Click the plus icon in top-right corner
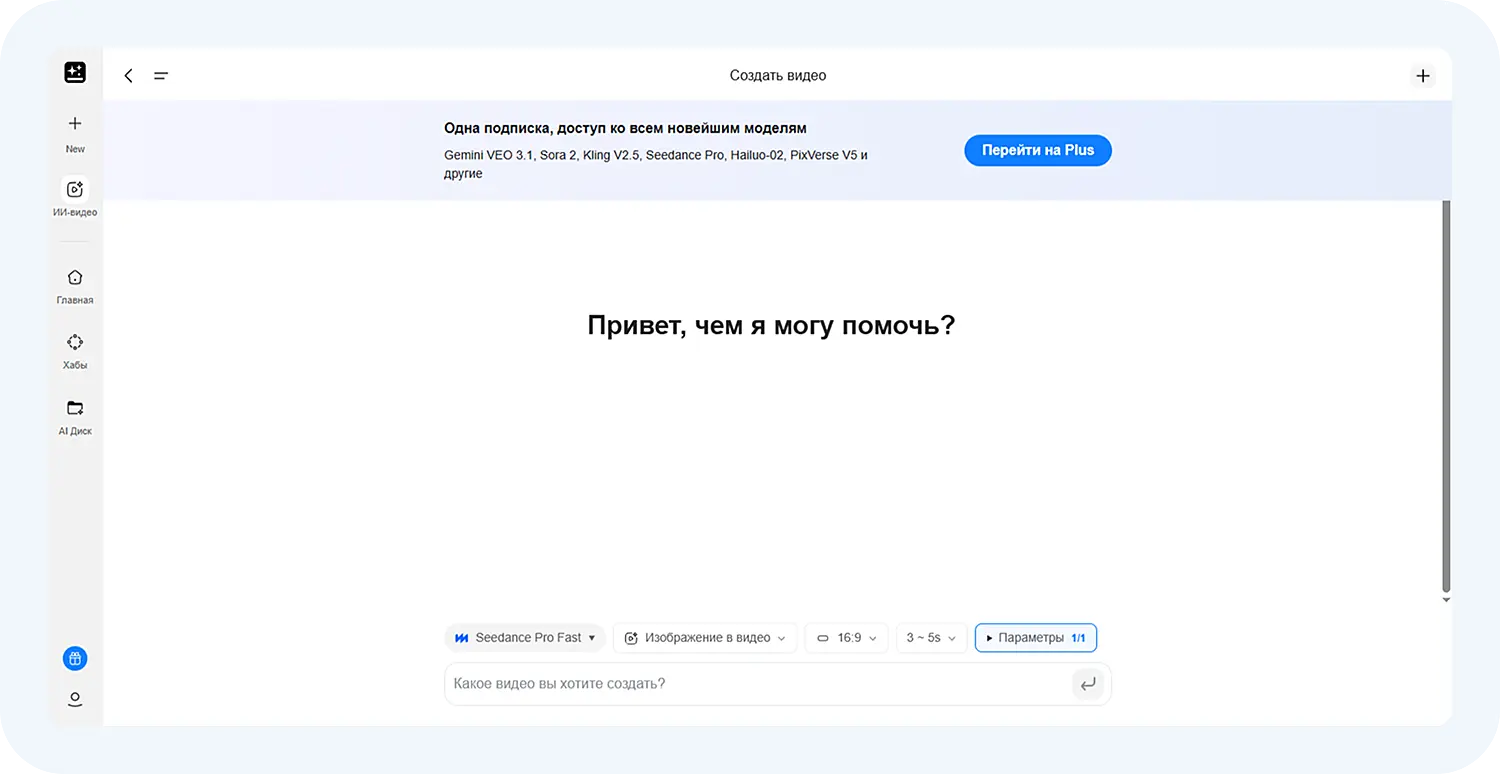Viewport: 1500px width, 774px height. tap(1423, 75)
